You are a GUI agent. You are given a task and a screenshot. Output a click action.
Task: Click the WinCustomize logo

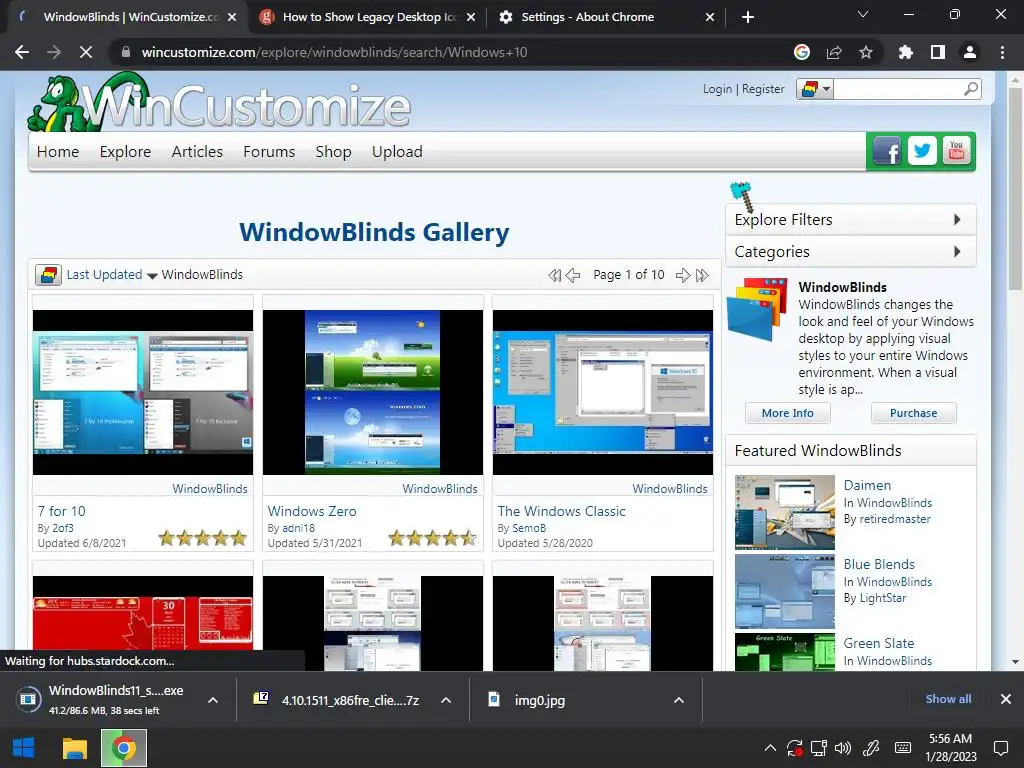pyautogui.click(x=219, y=103)
